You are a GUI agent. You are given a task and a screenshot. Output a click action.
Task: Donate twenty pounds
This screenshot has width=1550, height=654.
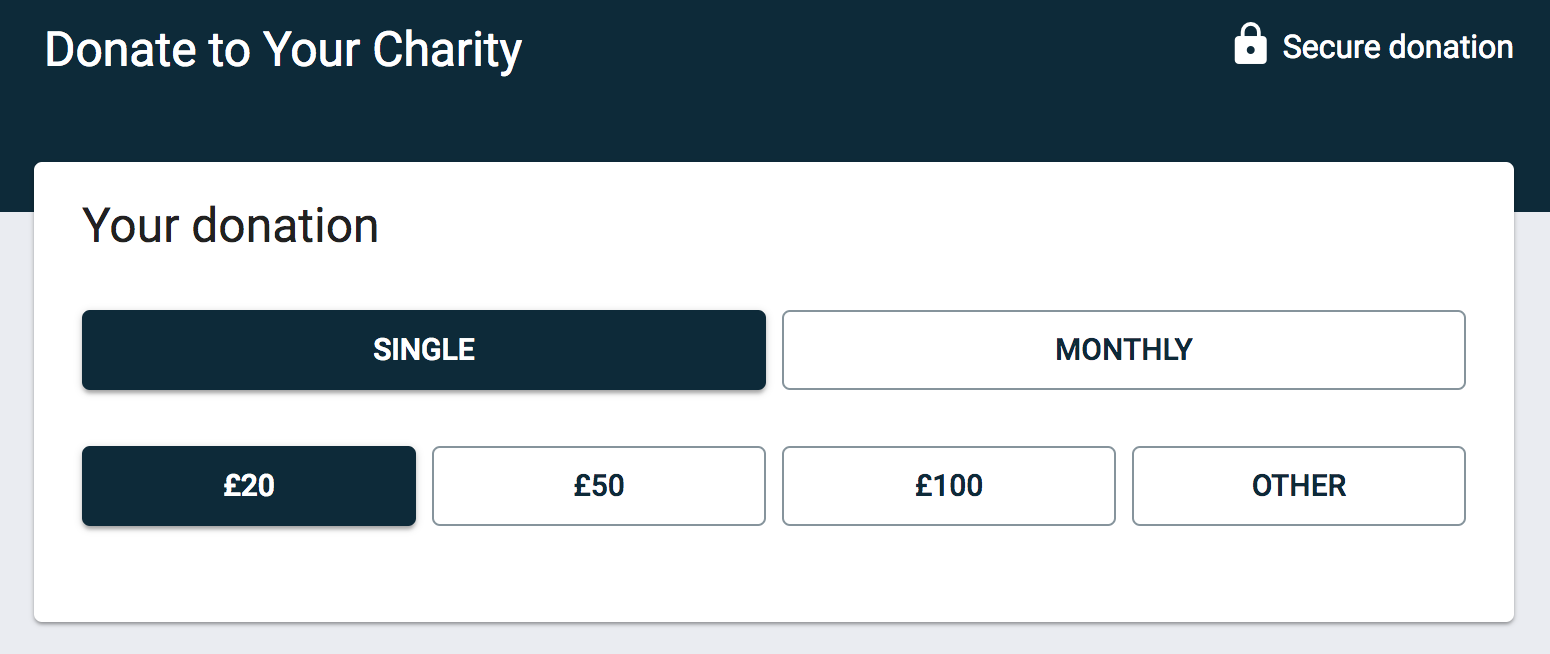(x=249, y=486)
